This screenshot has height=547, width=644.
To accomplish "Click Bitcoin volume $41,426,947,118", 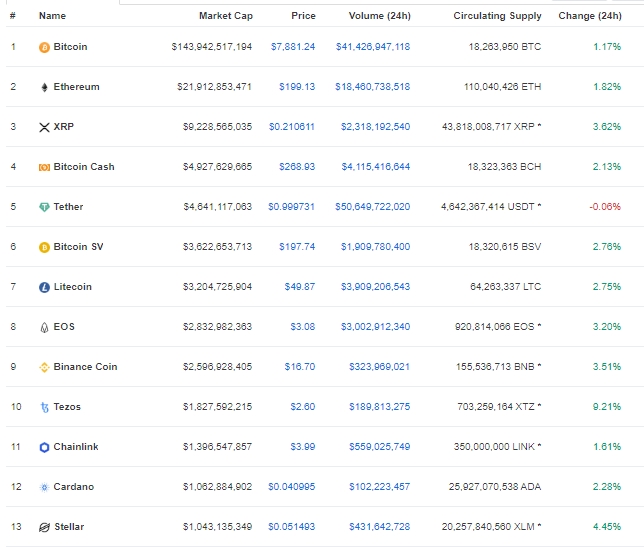I will click(x=373, y=47).
